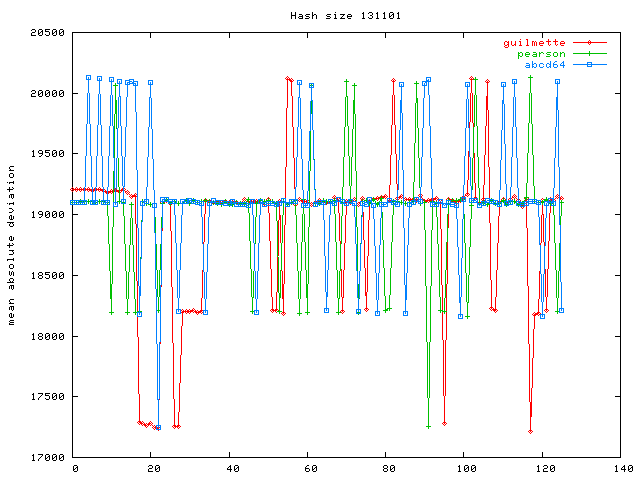This screenshot has height=480, width=640.
Task: Click the x-axis tick label 60
Action: coord(311,469)
